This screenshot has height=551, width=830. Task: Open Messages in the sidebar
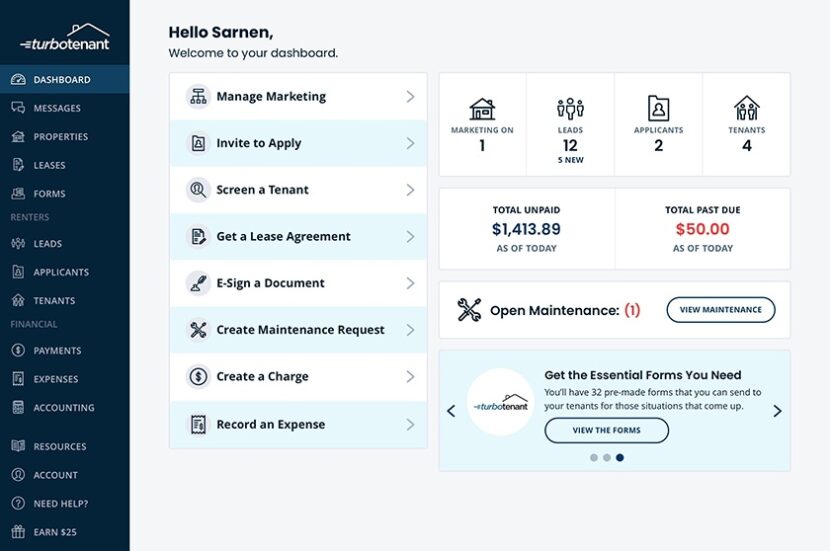(57, 108)
